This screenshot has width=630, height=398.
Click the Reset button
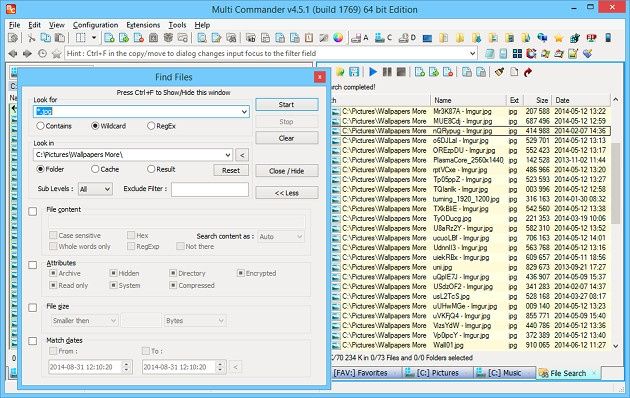[x=231, y=170]
